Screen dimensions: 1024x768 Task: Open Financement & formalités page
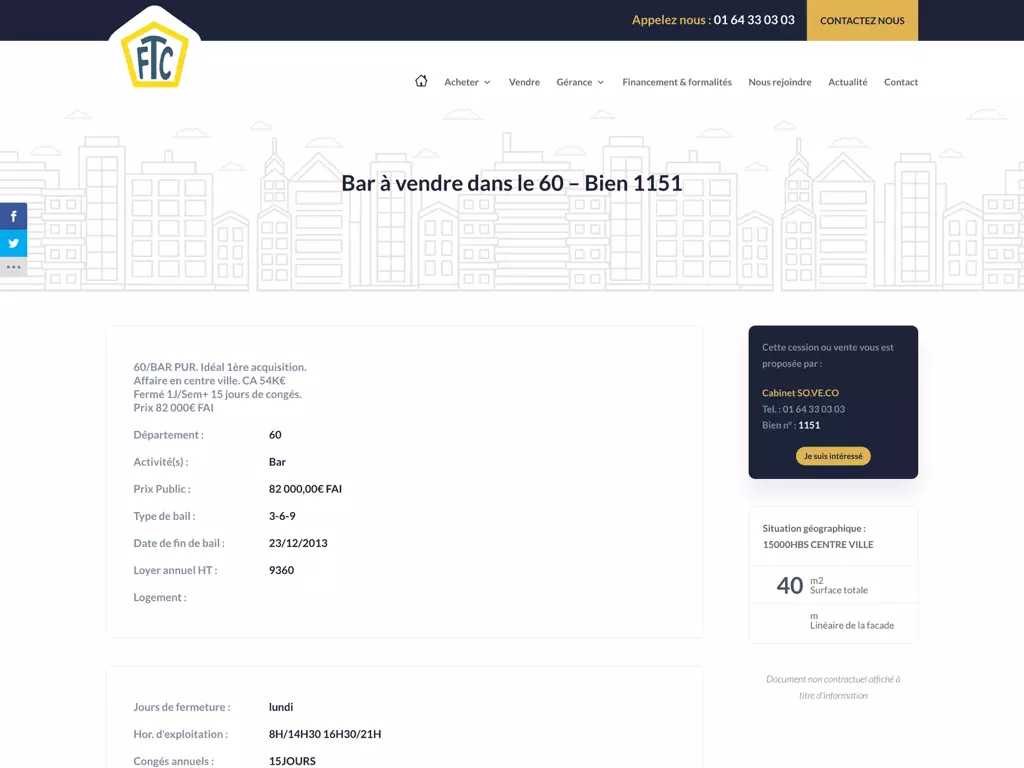coord(677,82)
